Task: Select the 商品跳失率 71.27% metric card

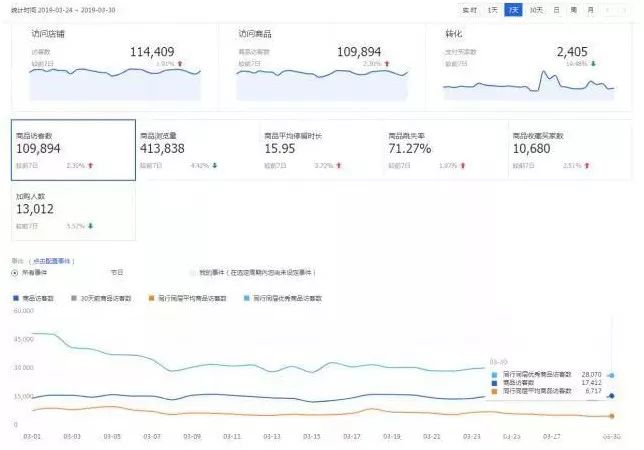Action: point(446,150)
